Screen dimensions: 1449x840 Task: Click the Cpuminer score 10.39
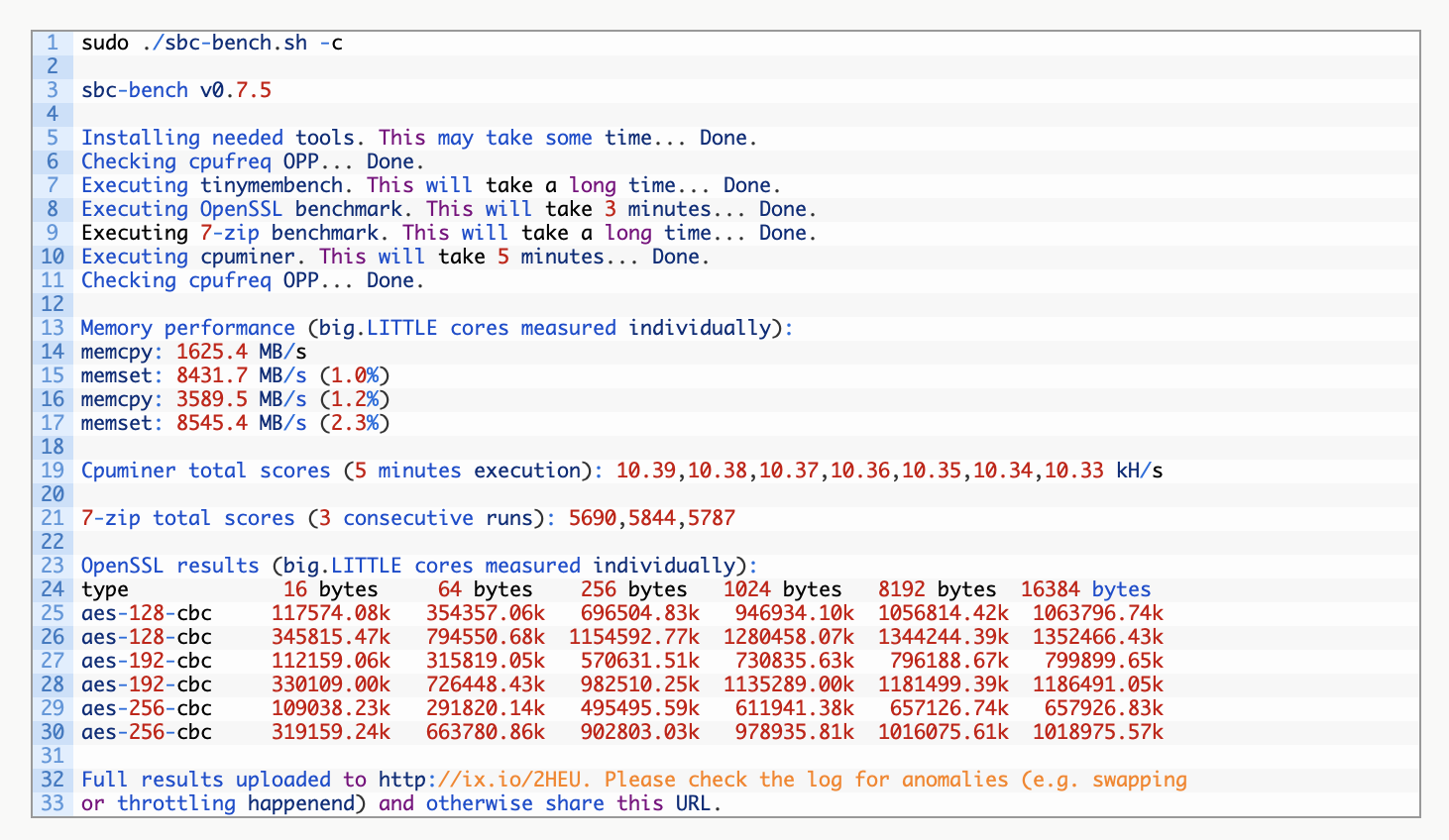pos(646,471)
